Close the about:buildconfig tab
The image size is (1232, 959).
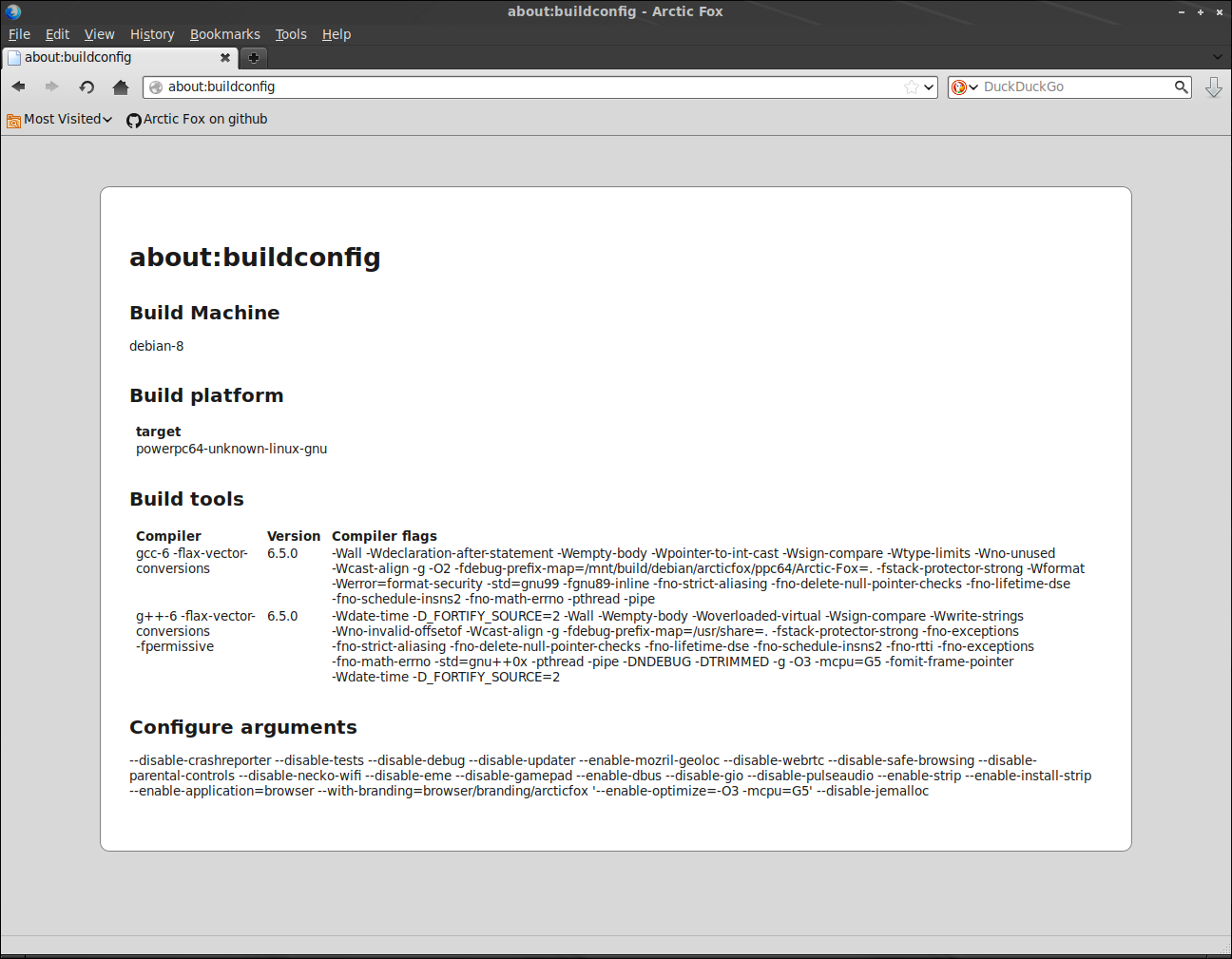coord(225,57)
